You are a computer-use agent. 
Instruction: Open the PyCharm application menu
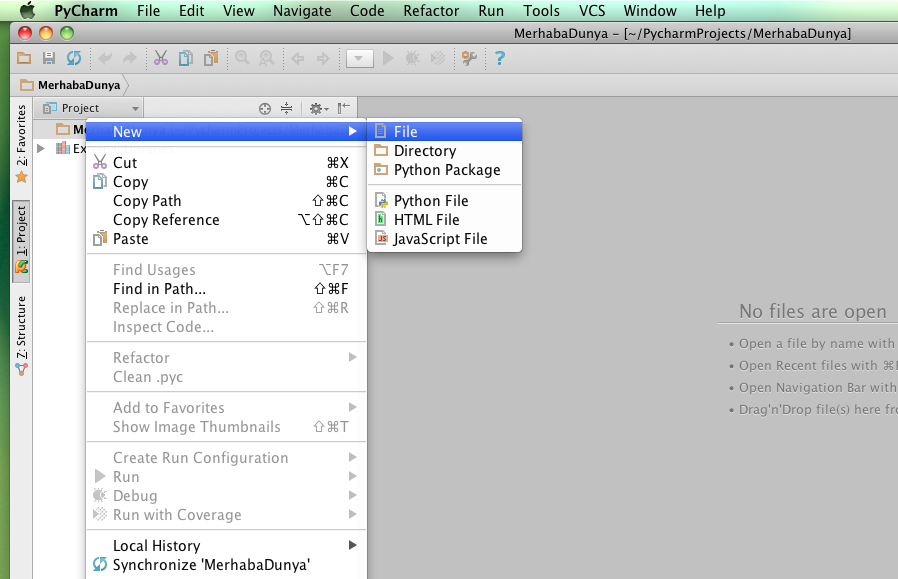[86, 10]
